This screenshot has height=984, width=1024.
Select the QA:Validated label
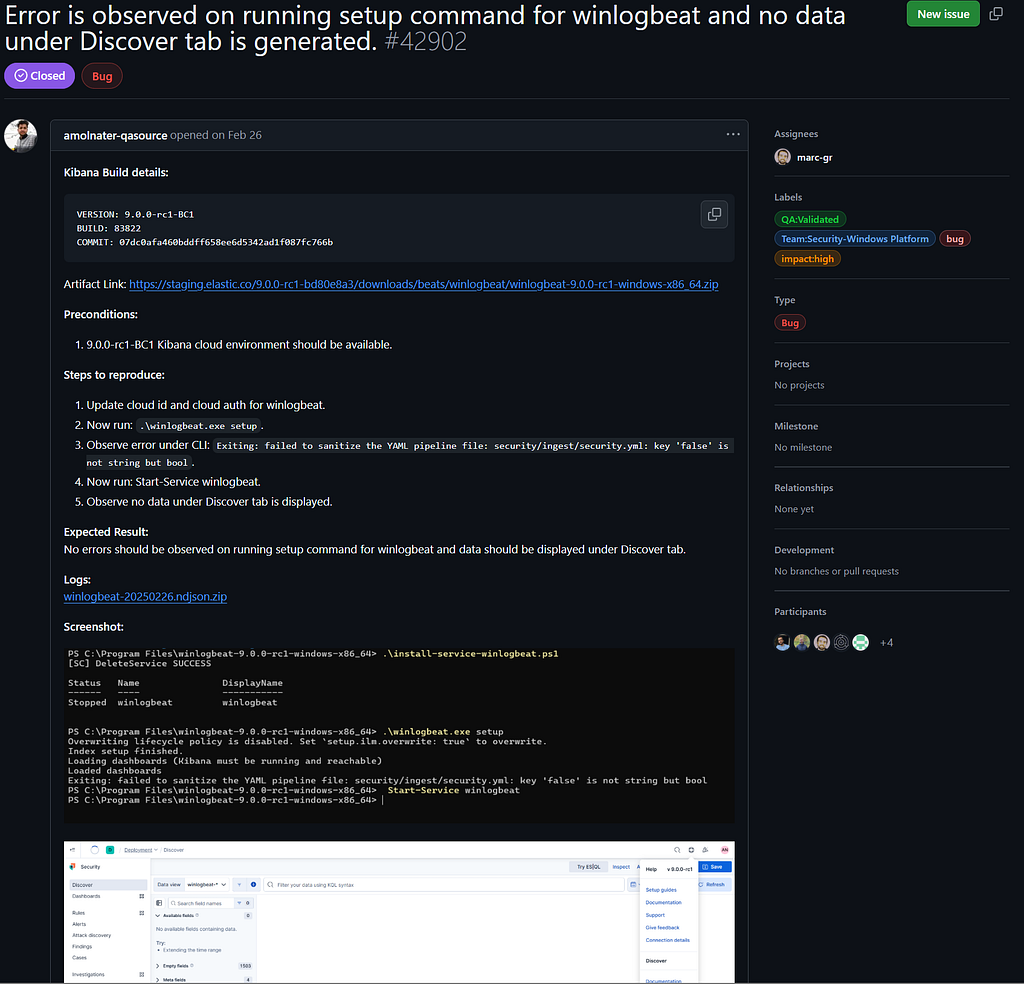pos(810,219)
